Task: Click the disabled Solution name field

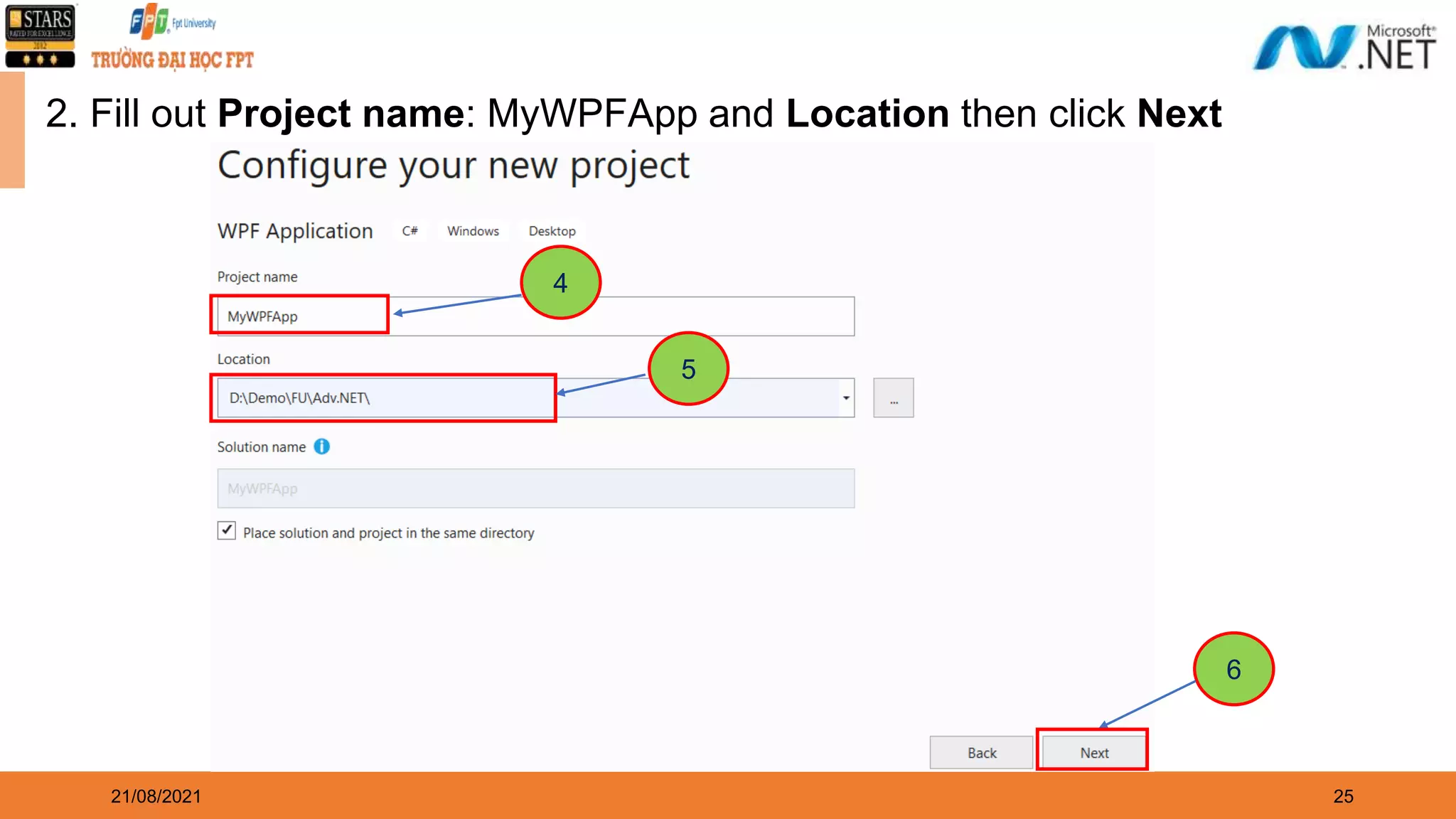Action: (x=535, y=488)
